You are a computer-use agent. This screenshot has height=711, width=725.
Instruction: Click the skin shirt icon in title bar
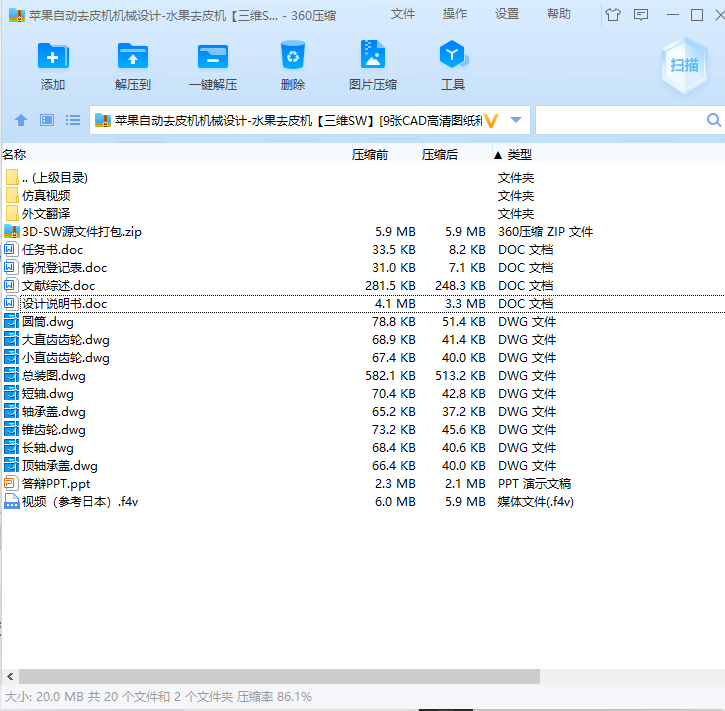tap(613, 15)
